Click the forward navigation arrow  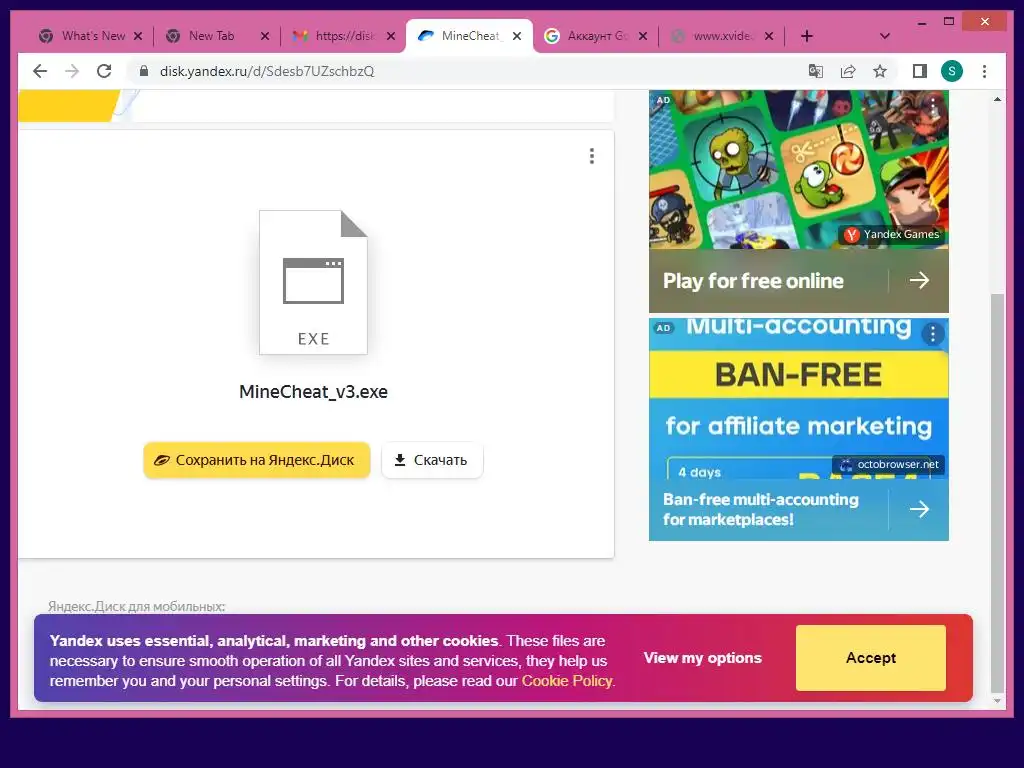[x=72, y=71]
